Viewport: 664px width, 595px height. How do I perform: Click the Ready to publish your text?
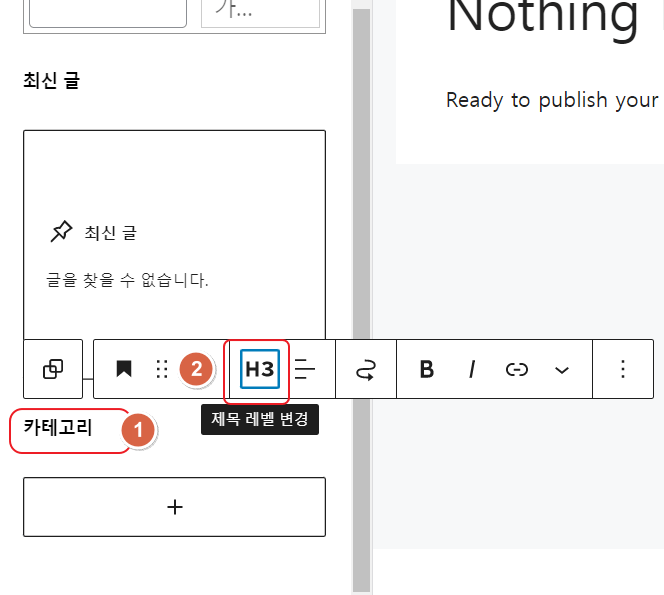click(552, 101)
